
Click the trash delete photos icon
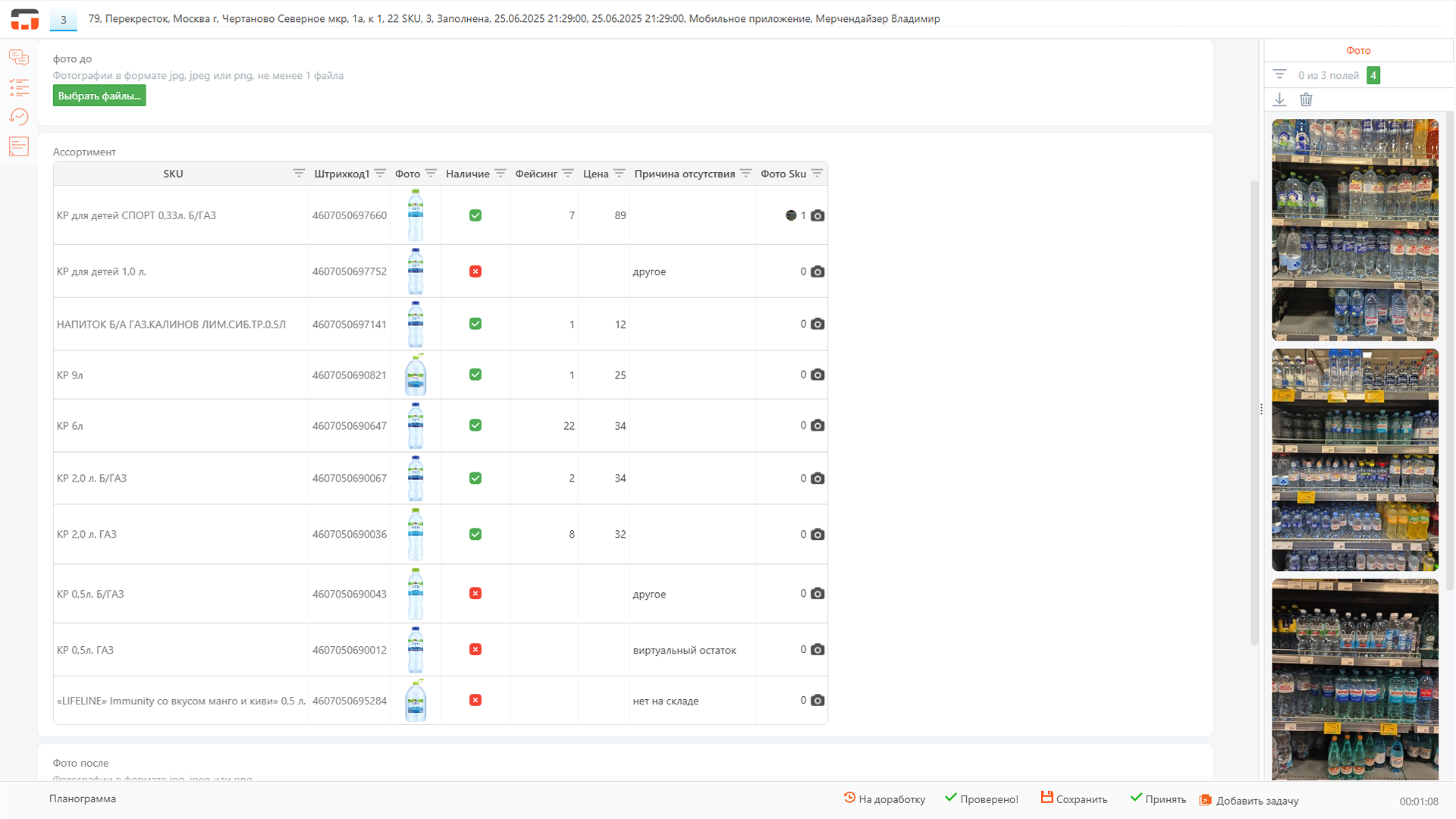point(1306,99)
